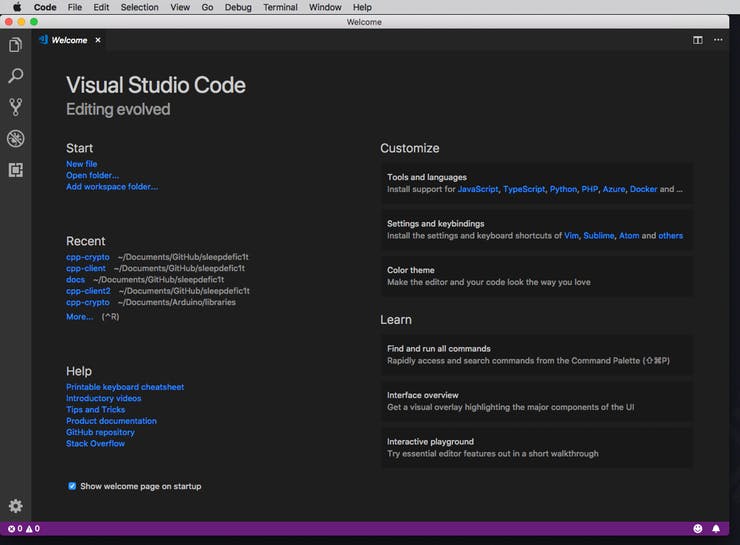Open the Selection menu
Screen dimensions: 740x545
(139, 7)
